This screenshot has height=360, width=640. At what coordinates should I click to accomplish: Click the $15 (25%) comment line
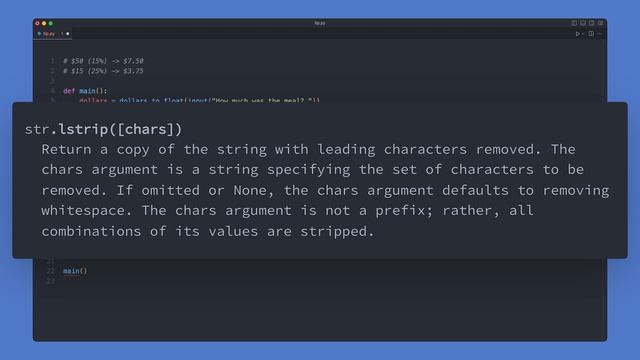tap(103, 71)
